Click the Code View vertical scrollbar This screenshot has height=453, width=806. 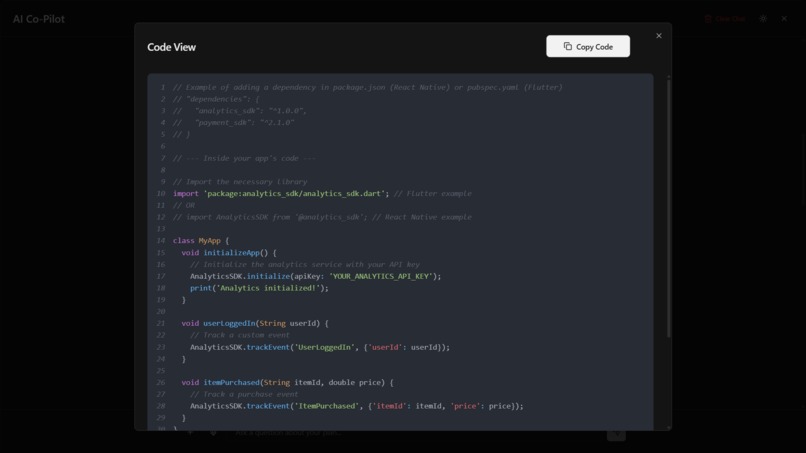point(668,208)
